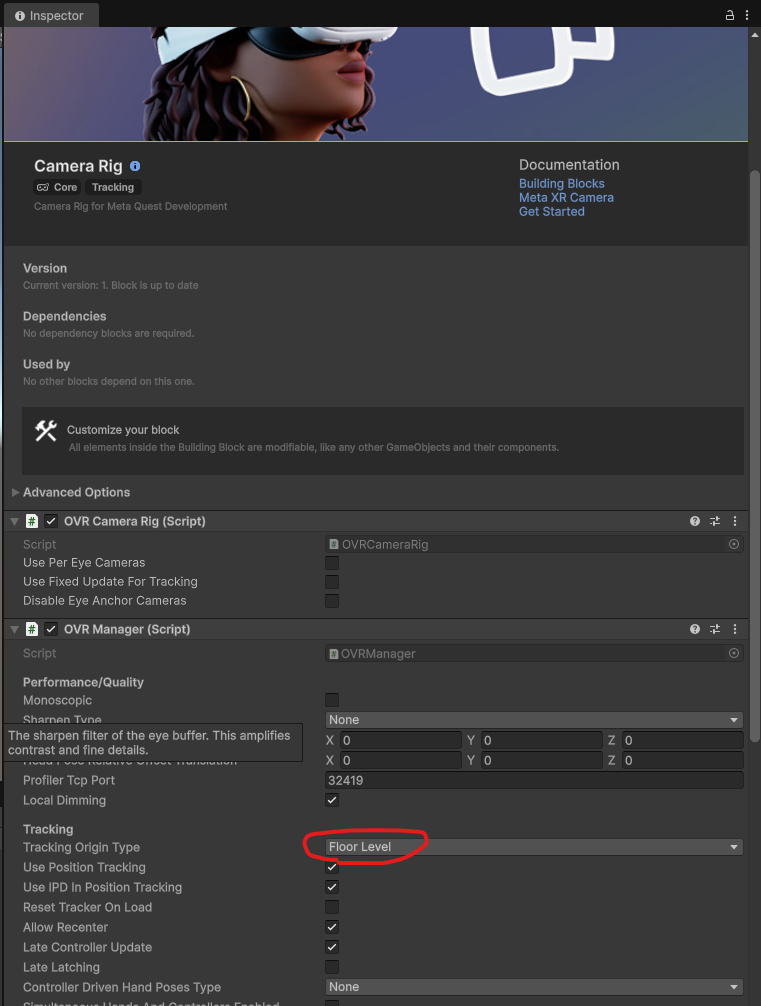761x1006 pixels.
Task: Click the scrollbar up arrow
Action: click(x=755, y=34)
